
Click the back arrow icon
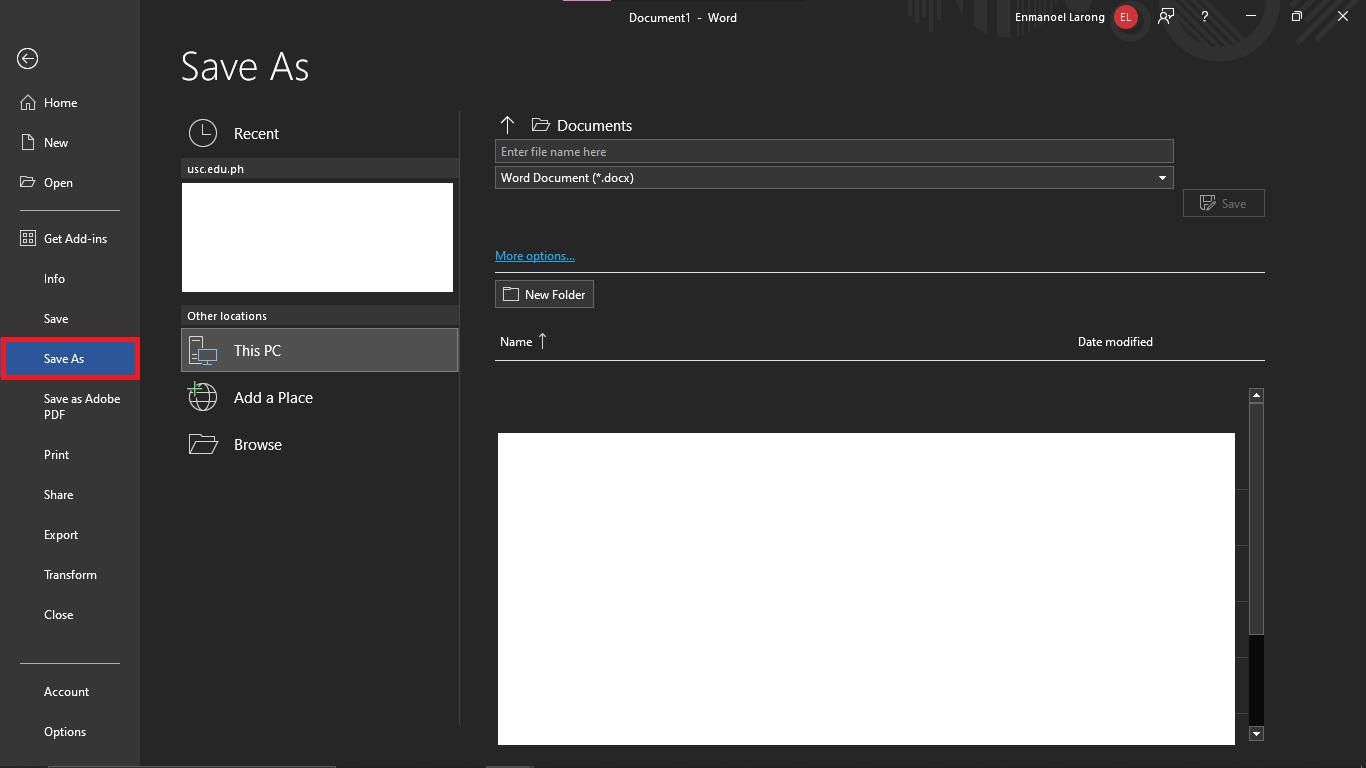pyautogui.click(x=28, y=59)
